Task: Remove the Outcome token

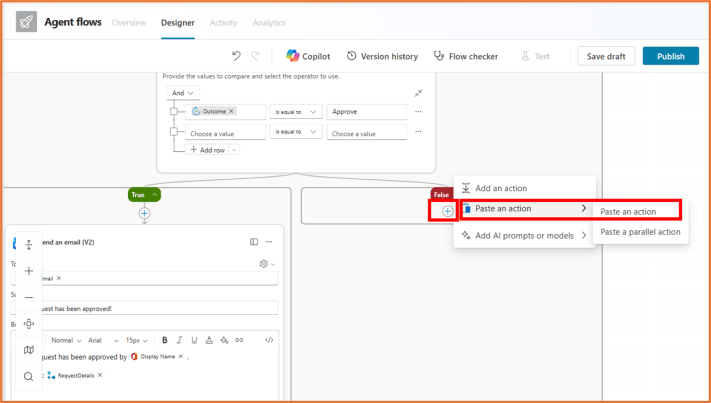Action: point(231,111)
